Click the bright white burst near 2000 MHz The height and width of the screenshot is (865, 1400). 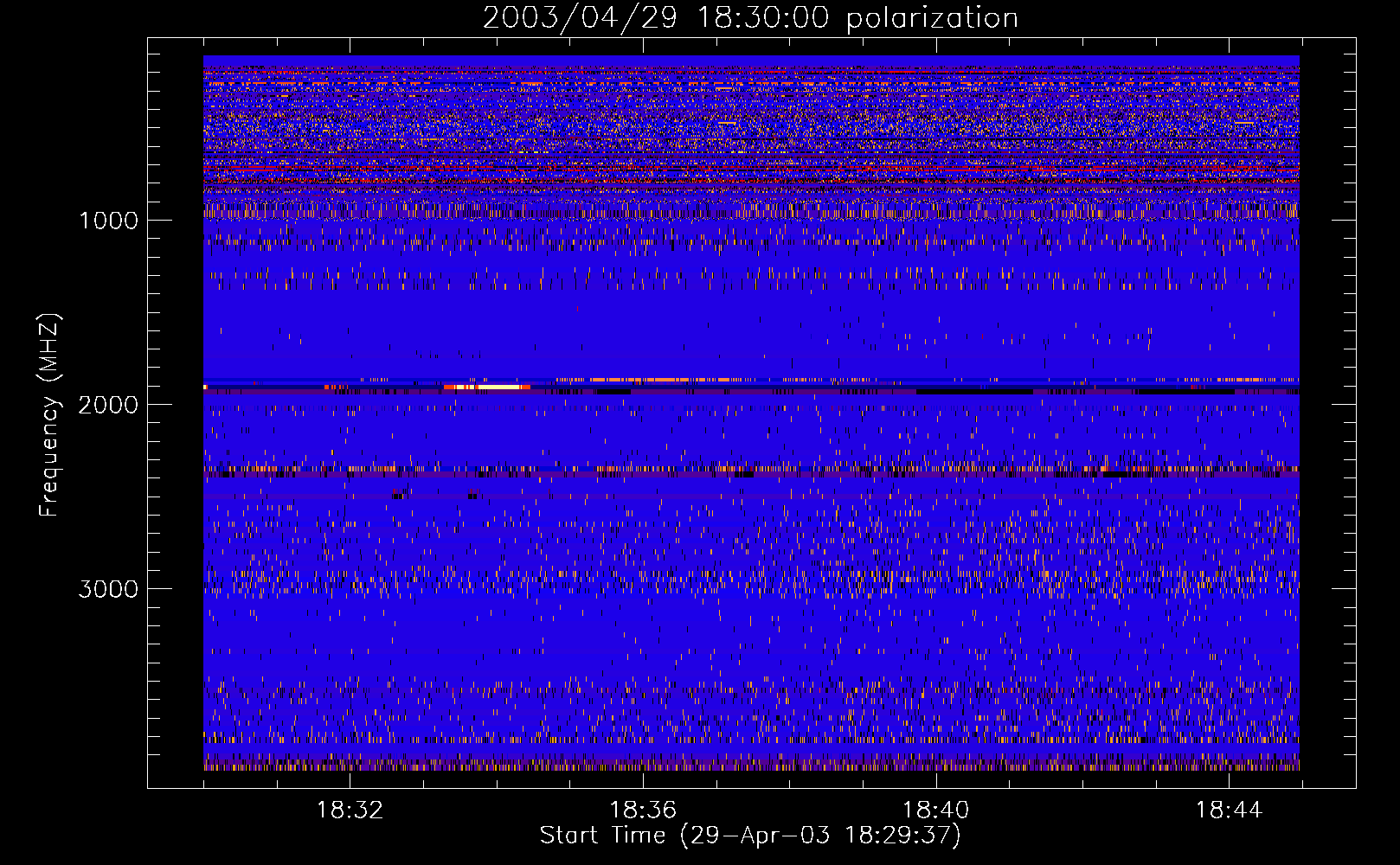pos(487,387)
